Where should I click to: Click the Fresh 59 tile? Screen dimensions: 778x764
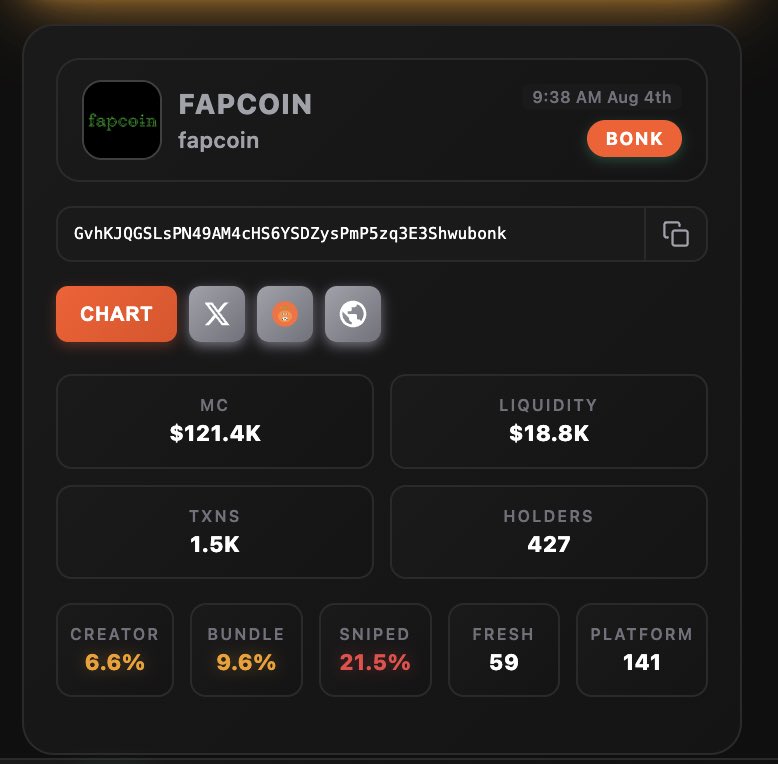504,650
